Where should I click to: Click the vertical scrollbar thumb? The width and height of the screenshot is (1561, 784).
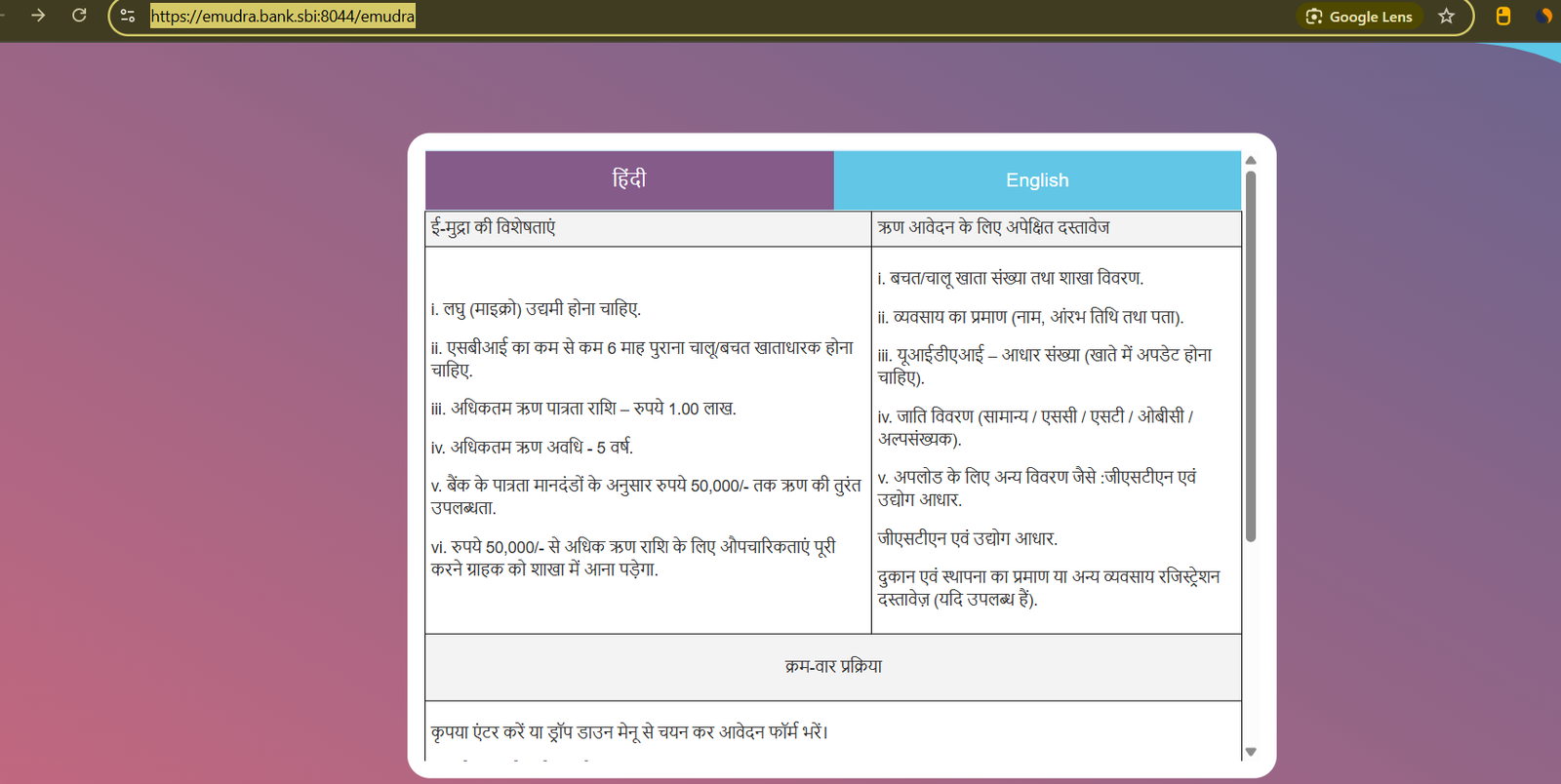click(x=1251, y=356)
